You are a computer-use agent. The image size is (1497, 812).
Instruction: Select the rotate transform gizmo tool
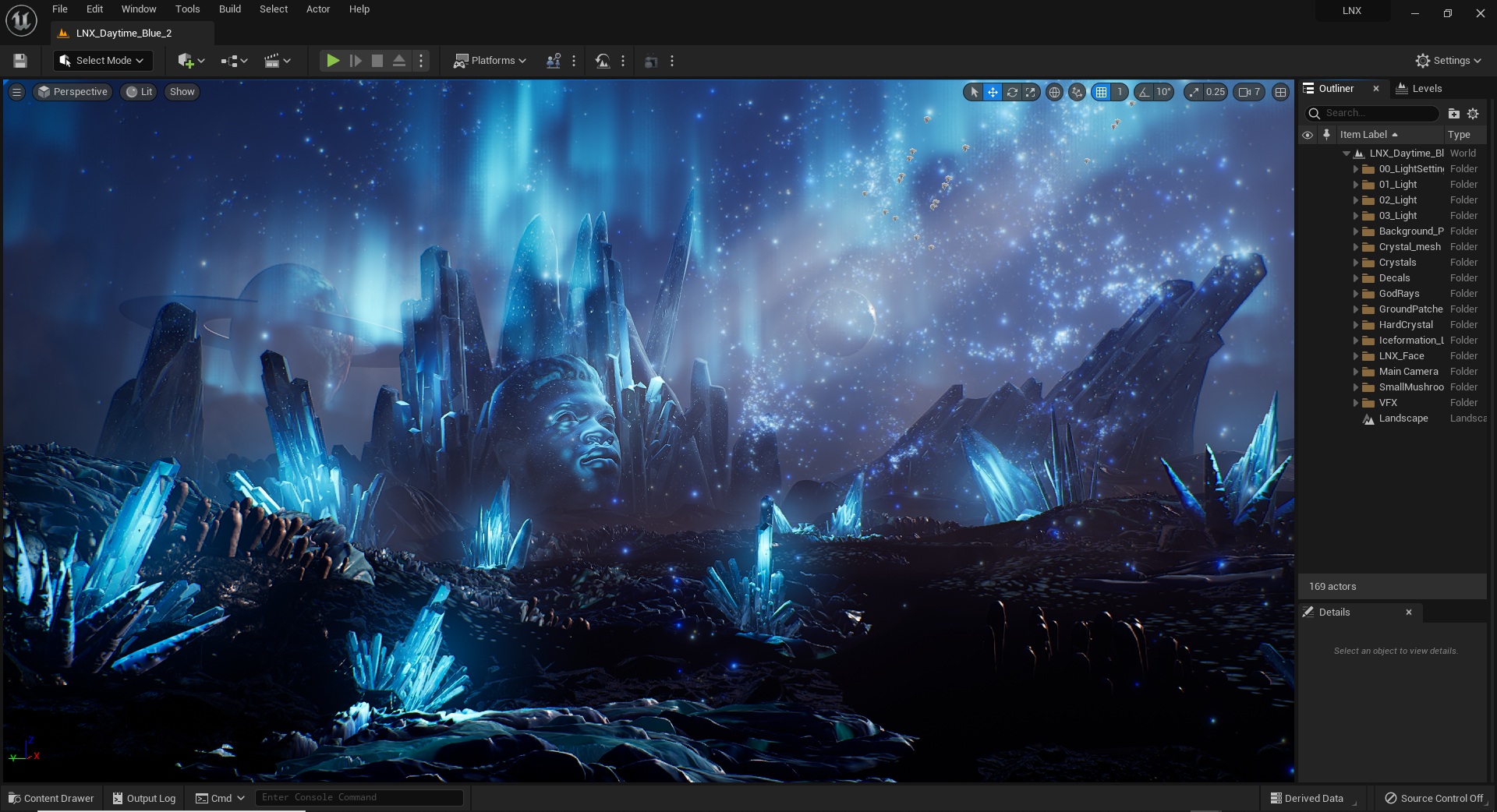point(1012,92)
